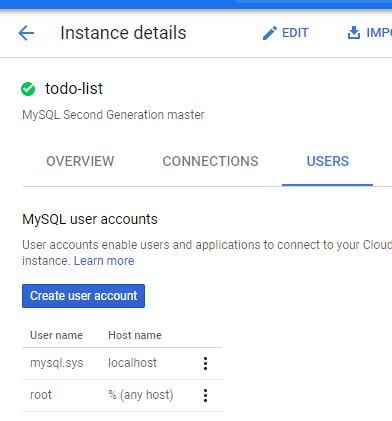Viewport: 392px width, 421px height.
Task: Select the todo-list instance name
Action: (74, 89)
